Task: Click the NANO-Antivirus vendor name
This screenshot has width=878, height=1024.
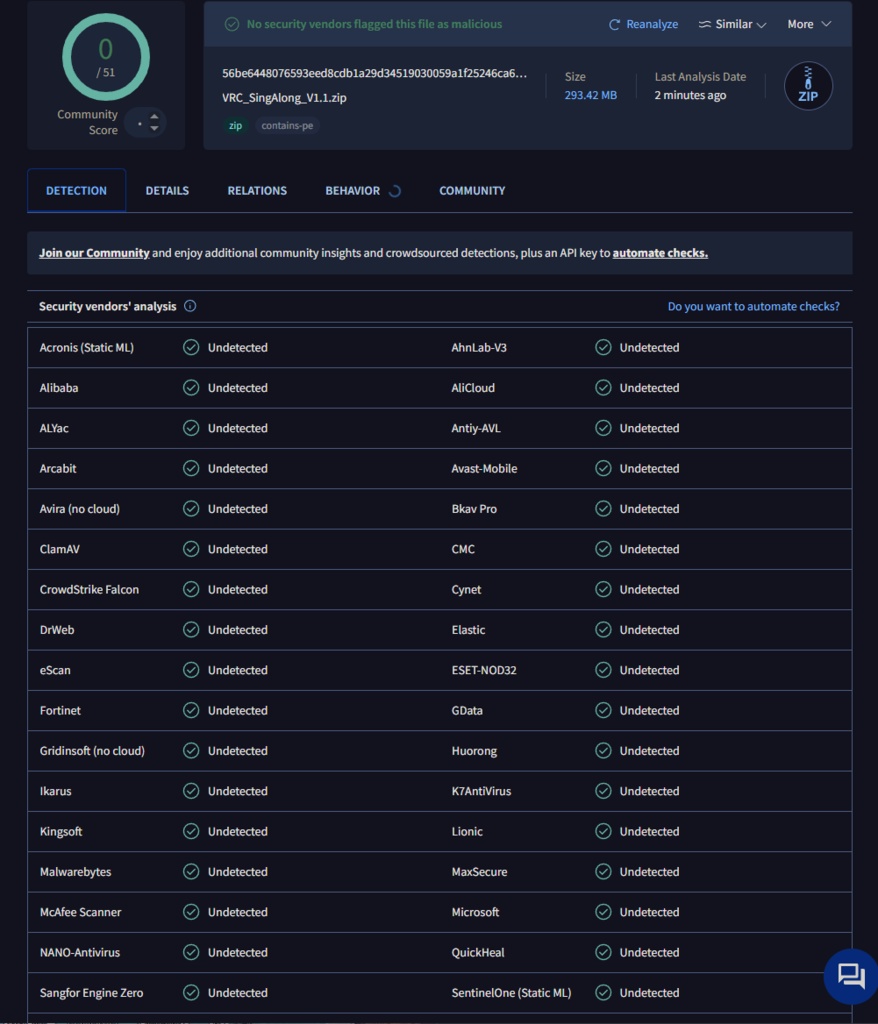Action: [x=80, y=953]
